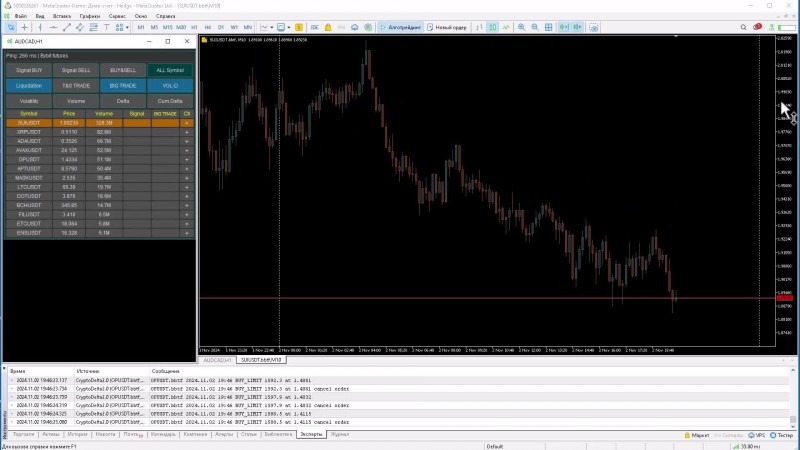Click the log scrollbar down arrow
The height and width of the screenshot is (450, 800).
pos(793,427)
